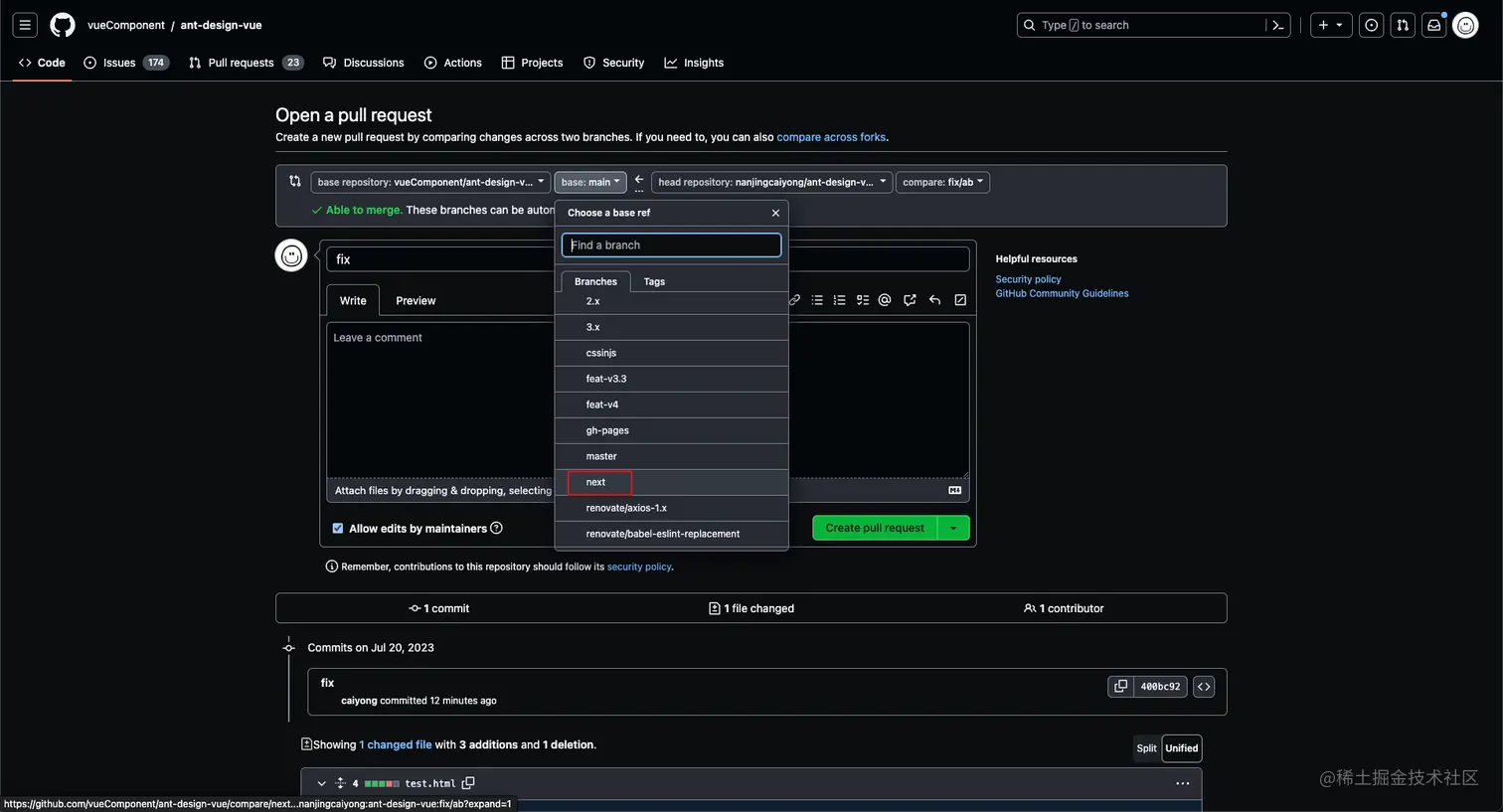Choose the feat-v4 branch
The width and height of the screenshot is (1503, 812).
671,405
